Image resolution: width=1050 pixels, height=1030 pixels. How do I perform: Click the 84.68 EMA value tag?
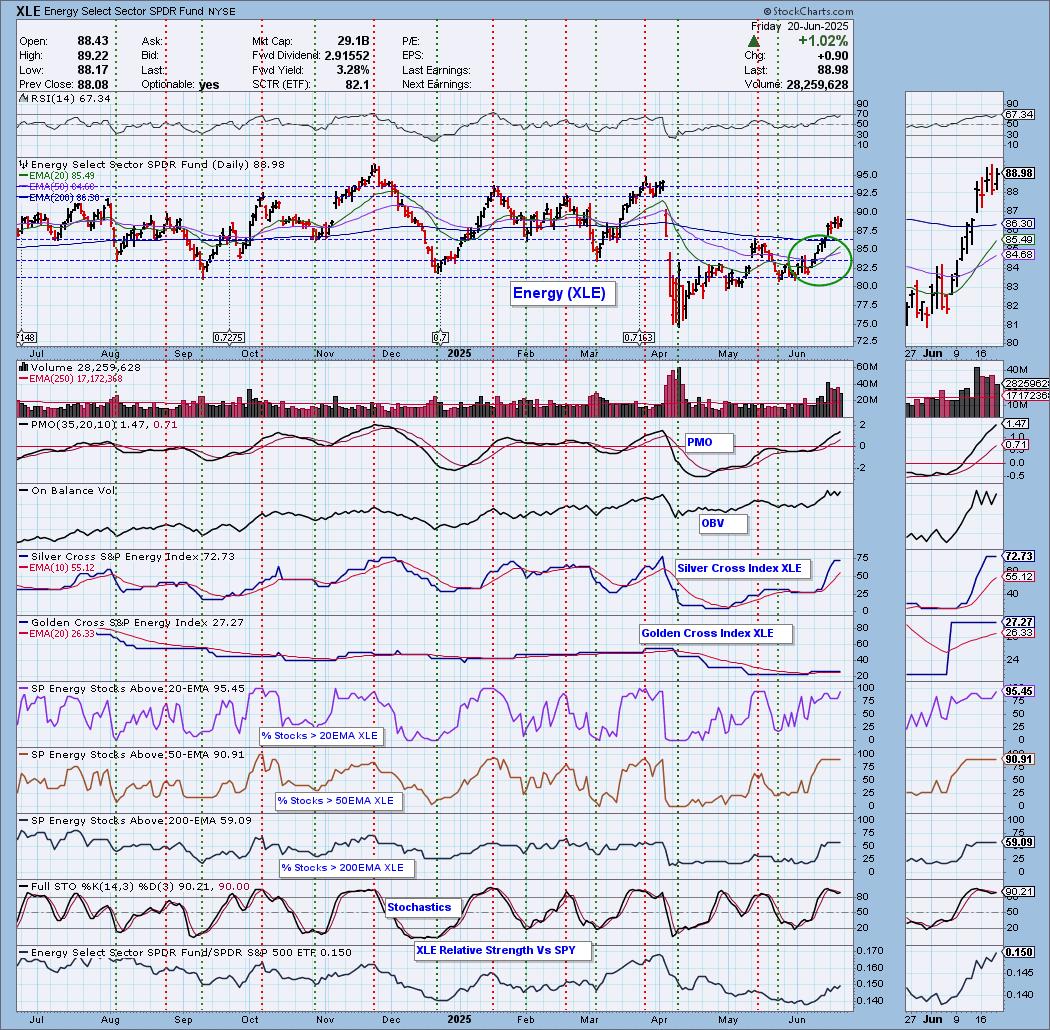point(1019,254)
